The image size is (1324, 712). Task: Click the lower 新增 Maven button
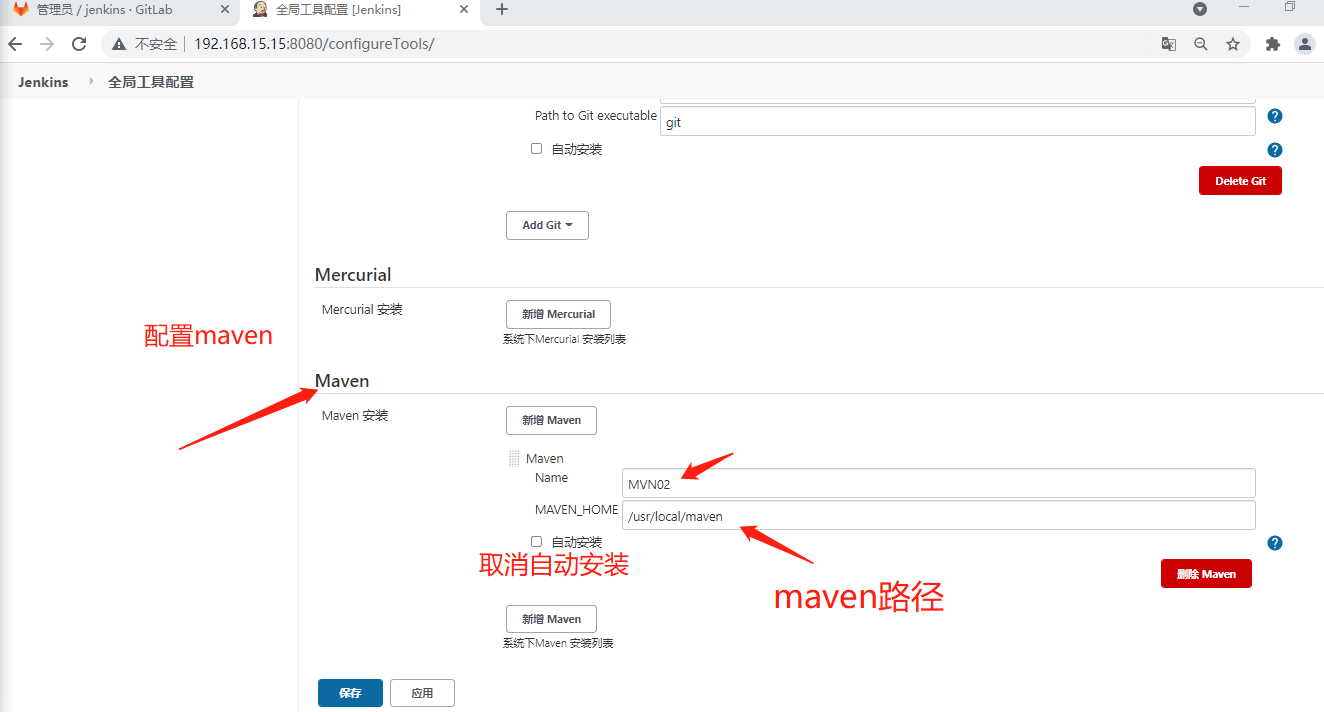point(551,619)
